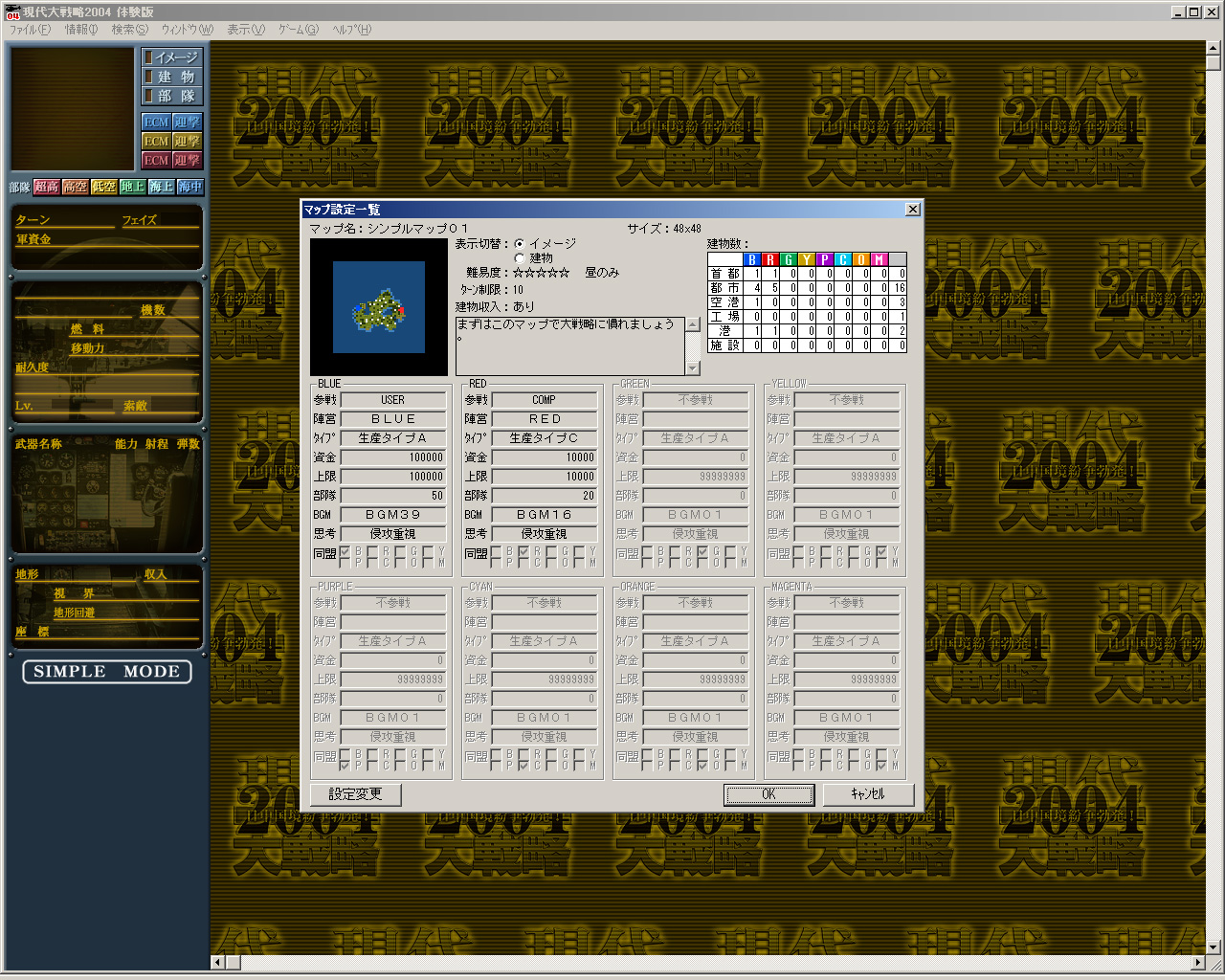Select the 海上 sea-surface unit filter
The width and height of the screenshot is (1225, 980).
tap(162, 187)
